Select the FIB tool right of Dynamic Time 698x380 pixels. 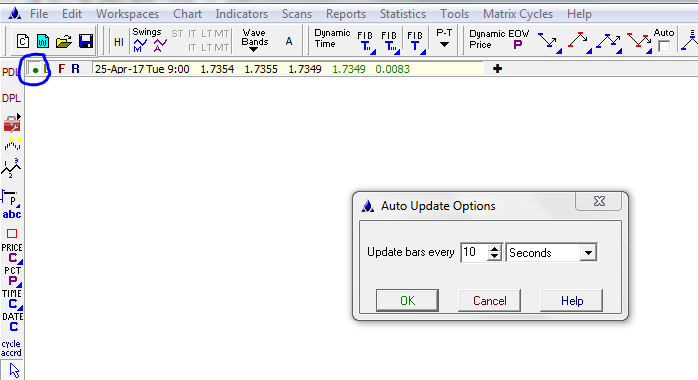(365, 42)
